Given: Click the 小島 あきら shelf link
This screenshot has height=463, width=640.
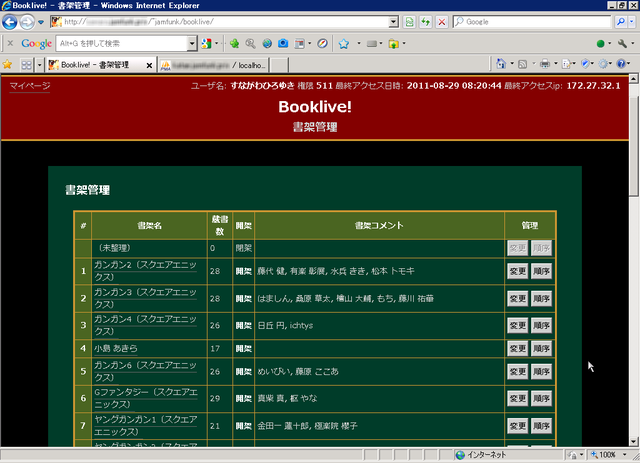Looking at the screenshot, I should (x=116, y=348).
